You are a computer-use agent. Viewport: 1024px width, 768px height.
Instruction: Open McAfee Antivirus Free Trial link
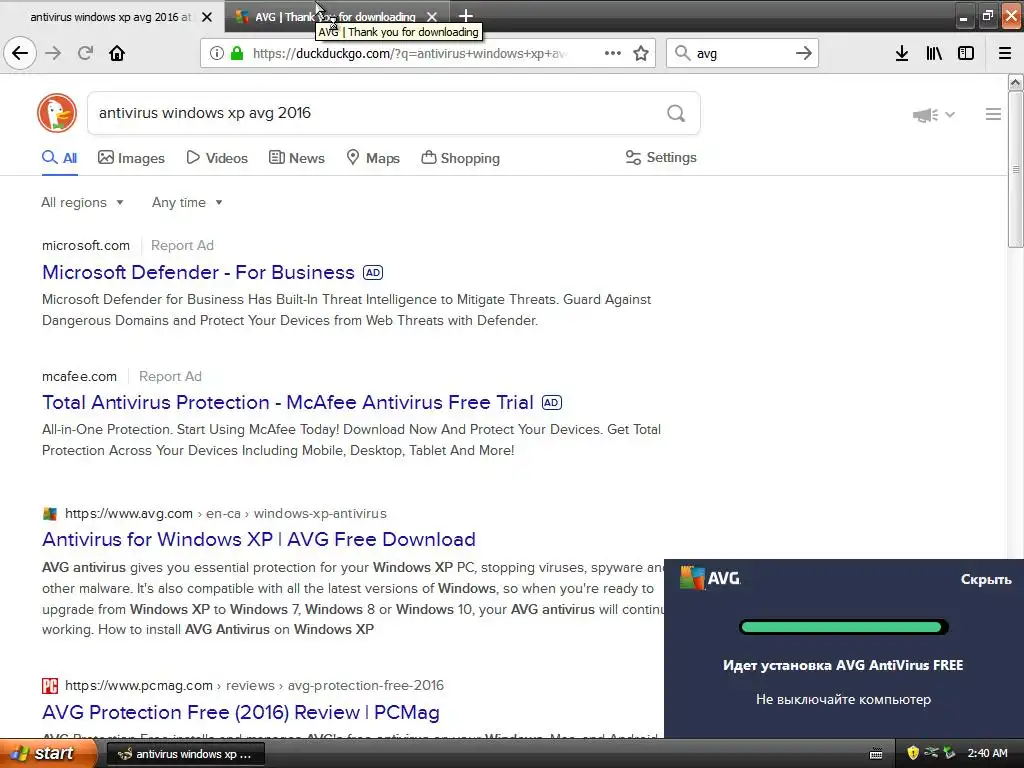(x=288, y=402)
